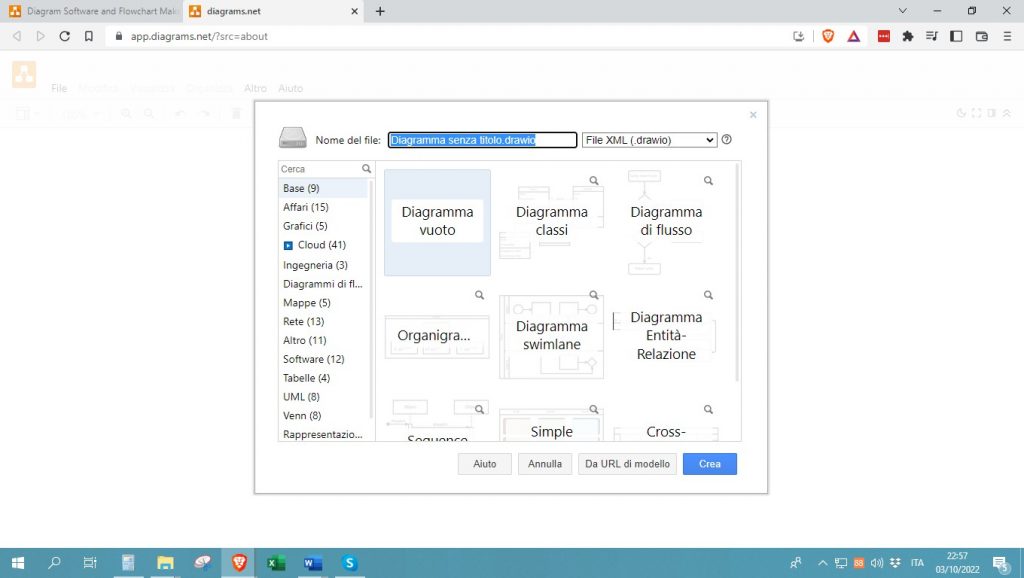Click the Brave Rewards triangle icon
This screenshot has width=1024, height=578.
(854, 36)
